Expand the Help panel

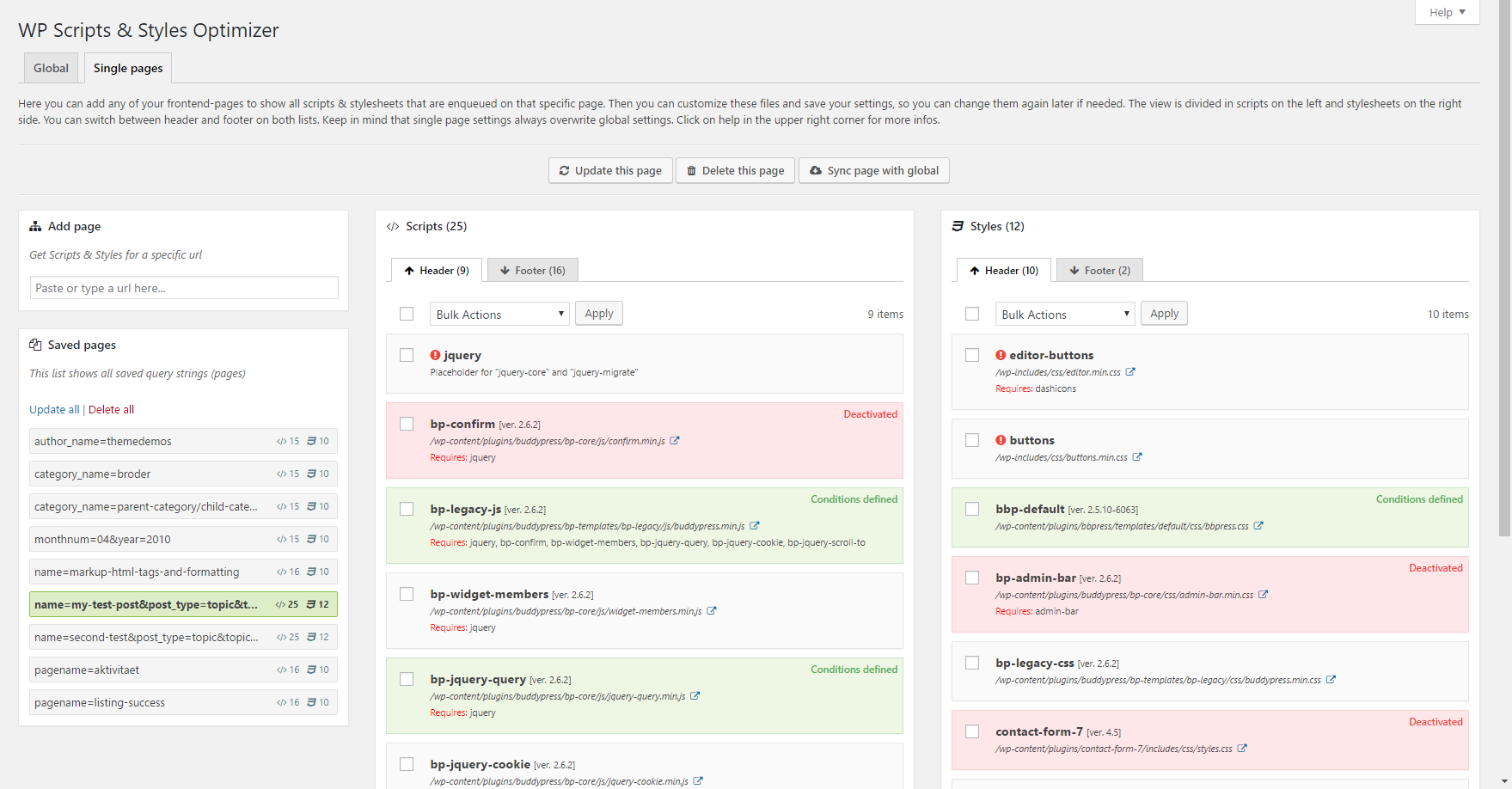coord(1447,12)
